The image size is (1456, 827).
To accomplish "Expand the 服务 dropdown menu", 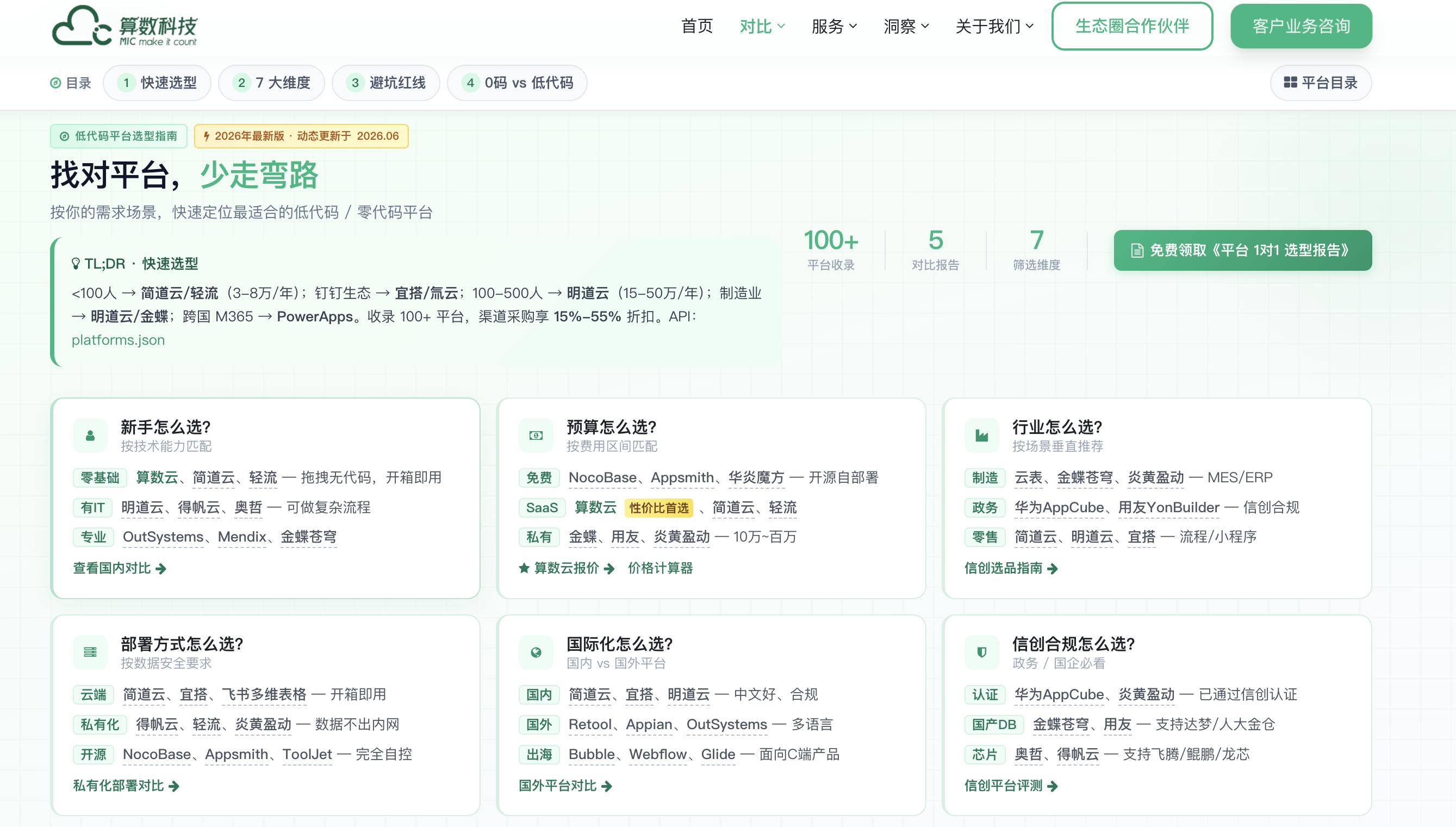I will (834, 26).
